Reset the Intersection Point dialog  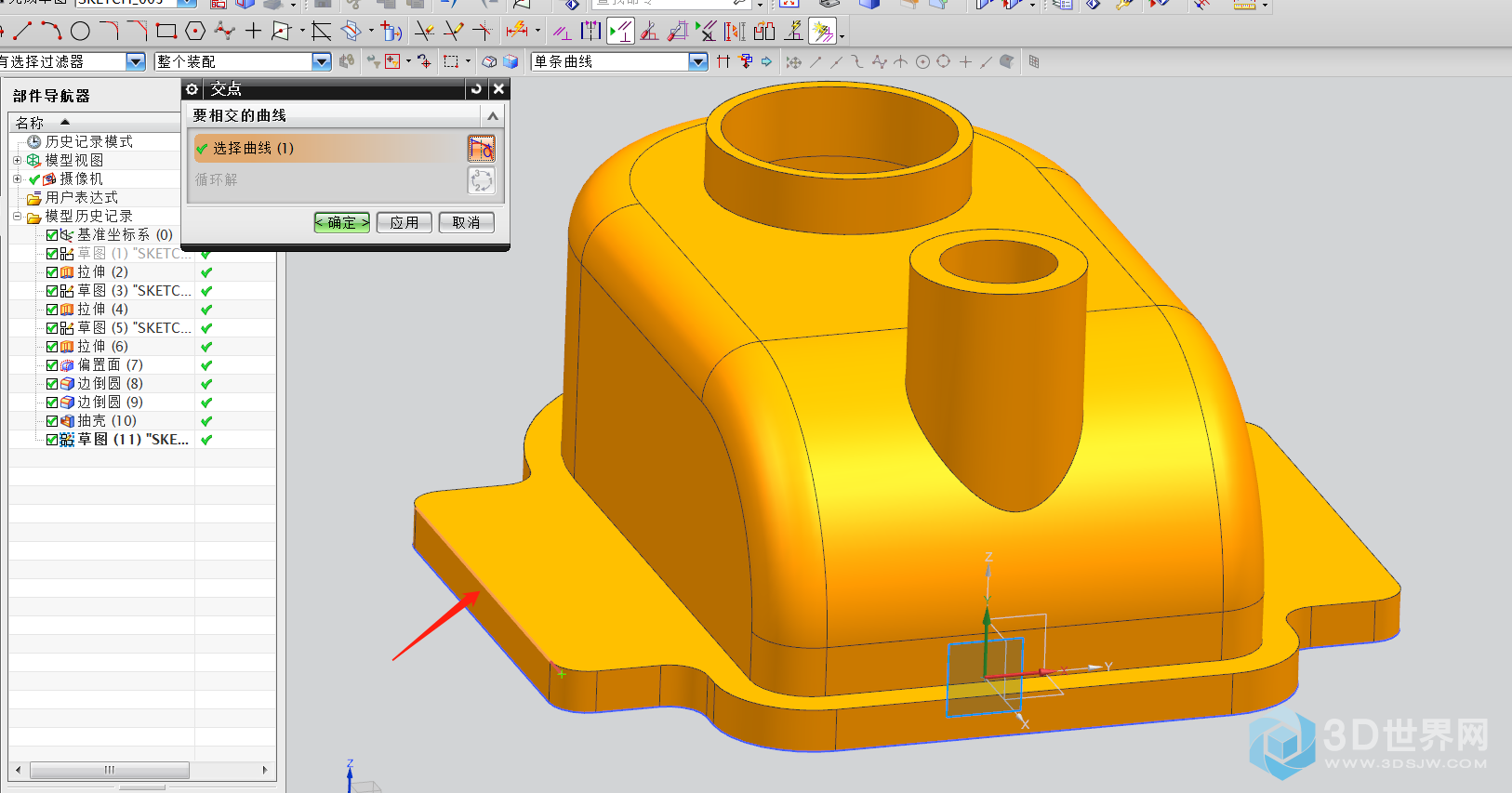pos(476,89)
